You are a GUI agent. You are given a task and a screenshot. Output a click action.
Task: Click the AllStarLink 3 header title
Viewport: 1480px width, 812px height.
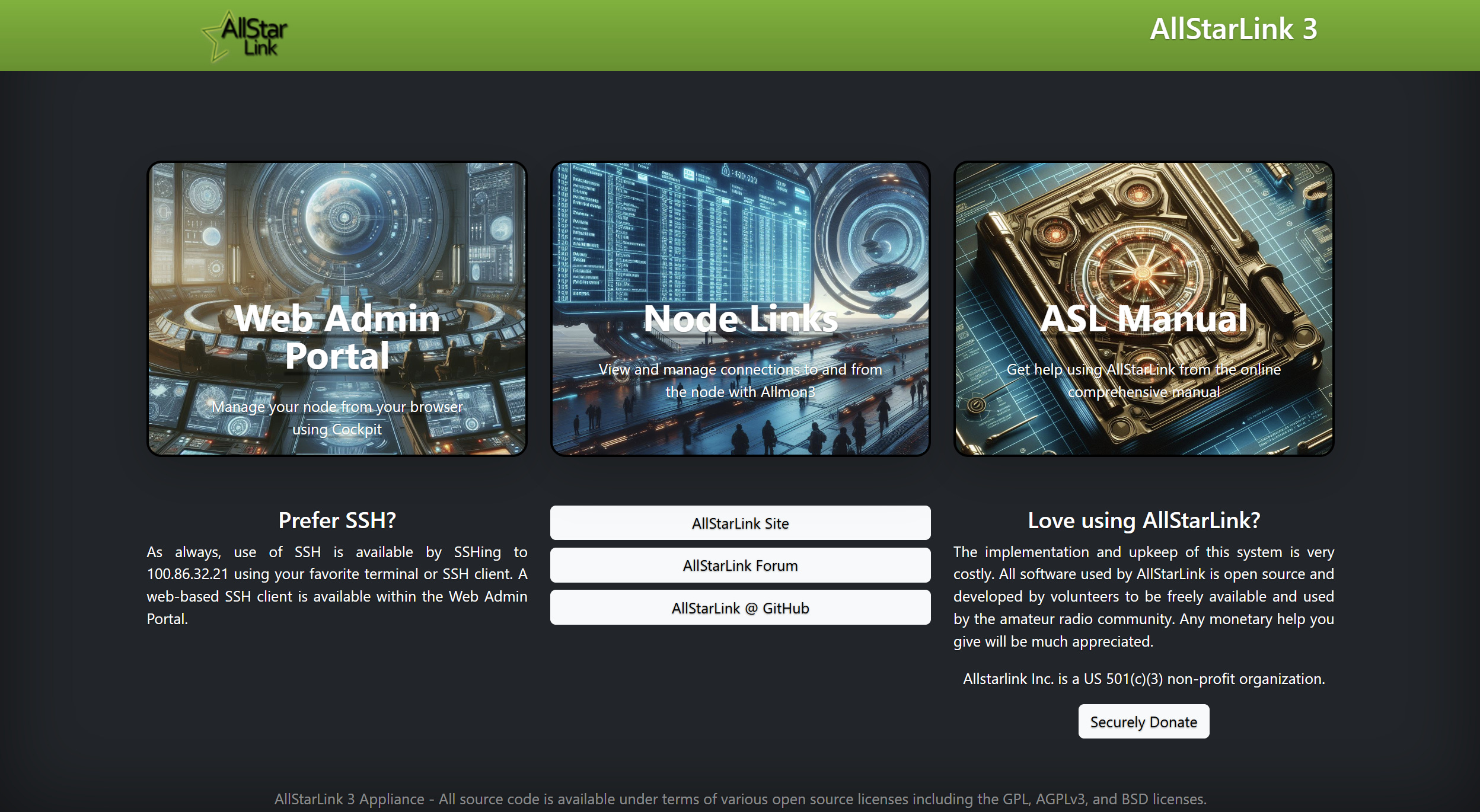[x=1233, y=28]
